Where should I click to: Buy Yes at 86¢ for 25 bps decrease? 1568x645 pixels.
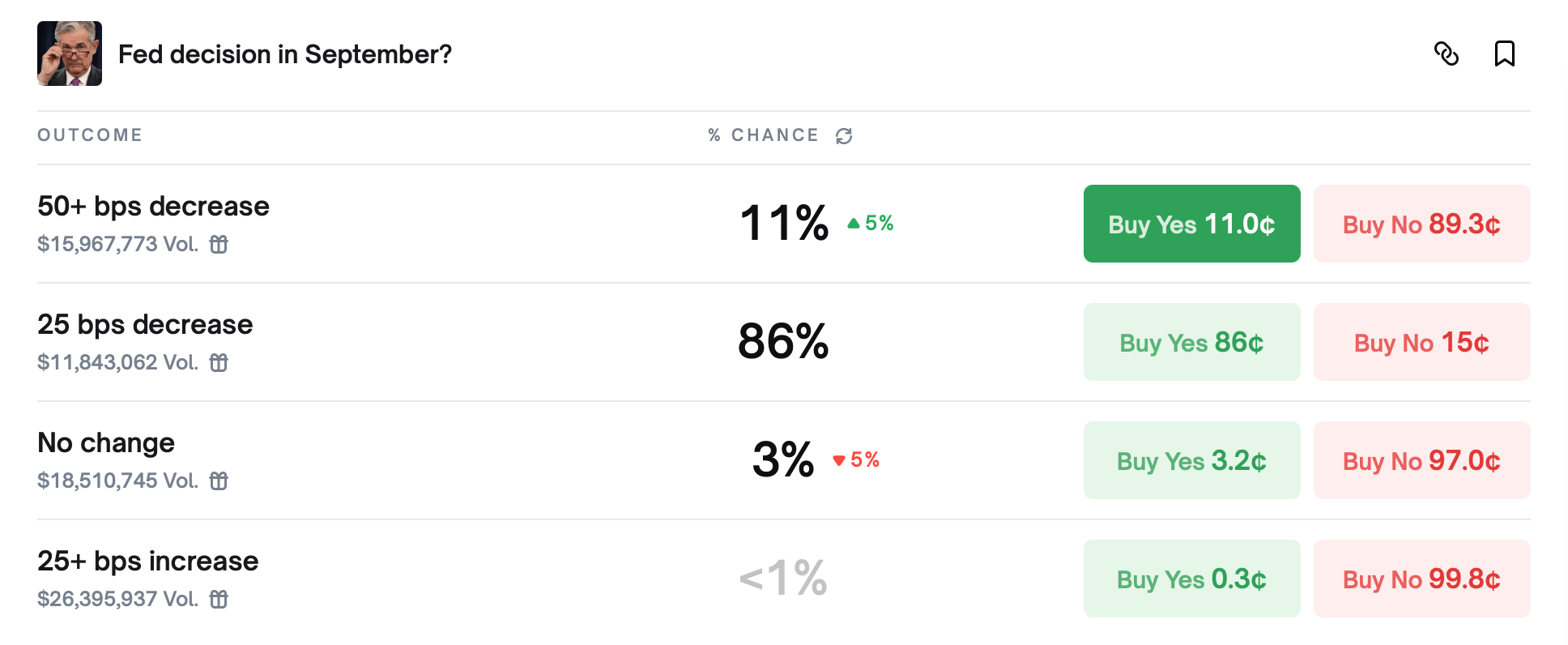pos(1191,342)
